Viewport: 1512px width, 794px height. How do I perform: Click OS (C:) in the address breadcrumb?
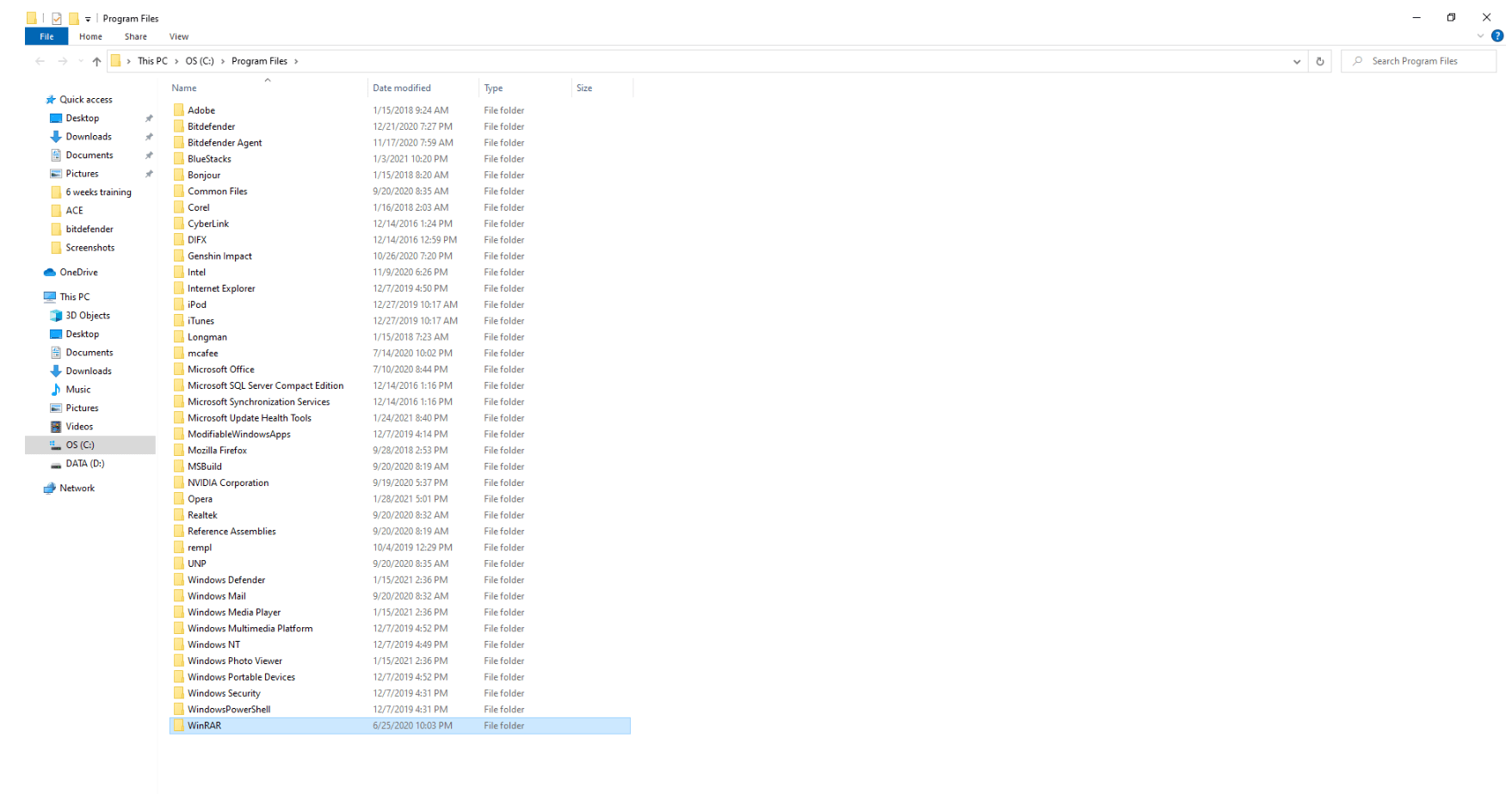coord(200,61)
